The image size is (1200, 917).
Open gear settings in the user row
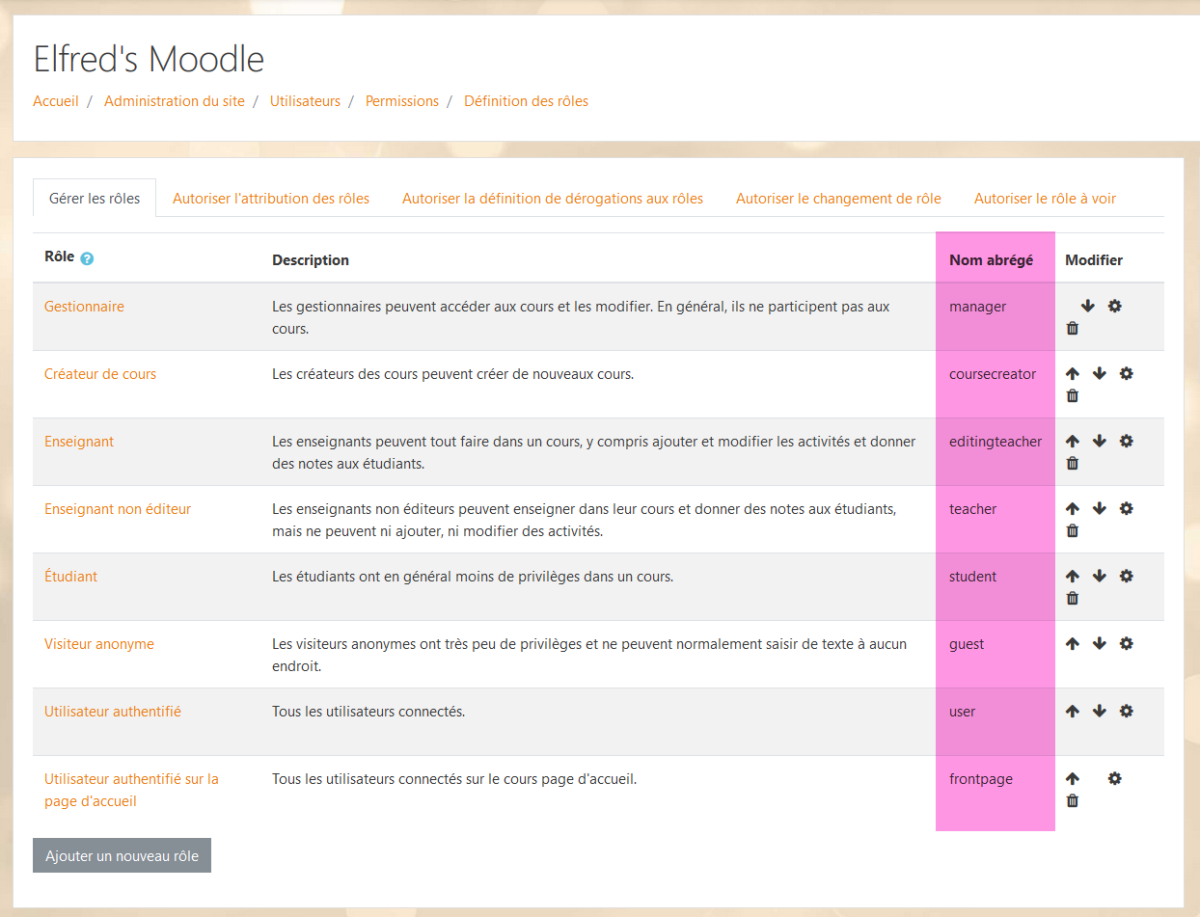pos(1126,711)
